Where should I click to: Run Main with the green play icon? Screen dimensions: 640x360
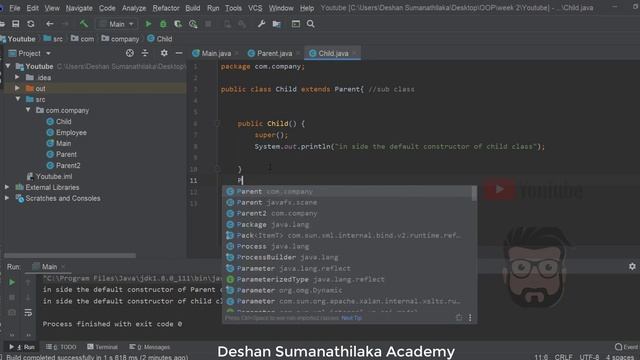[x=148, y=24]
